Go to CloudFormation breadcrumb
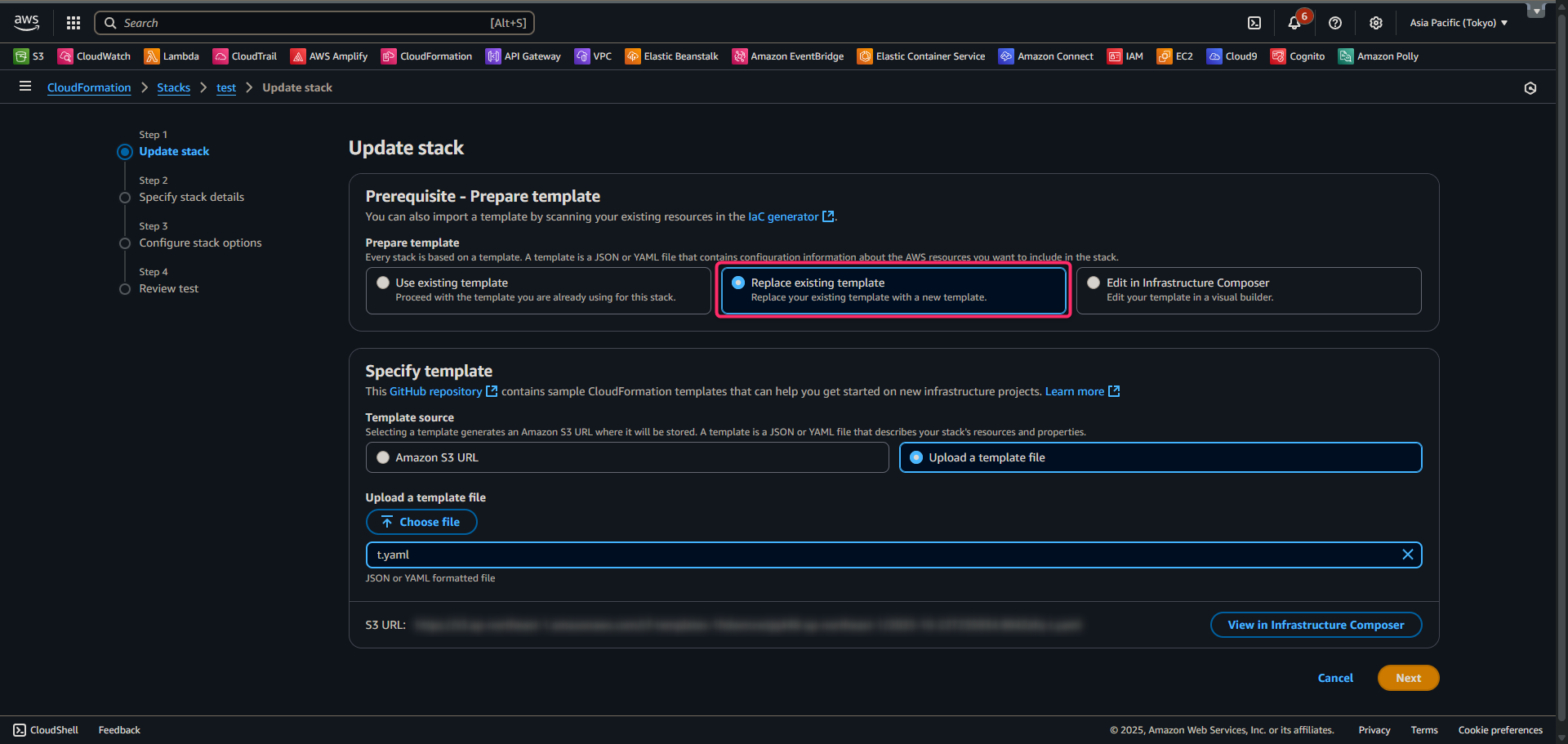Viewport: 1568px width, 744px height. (89, 87)
